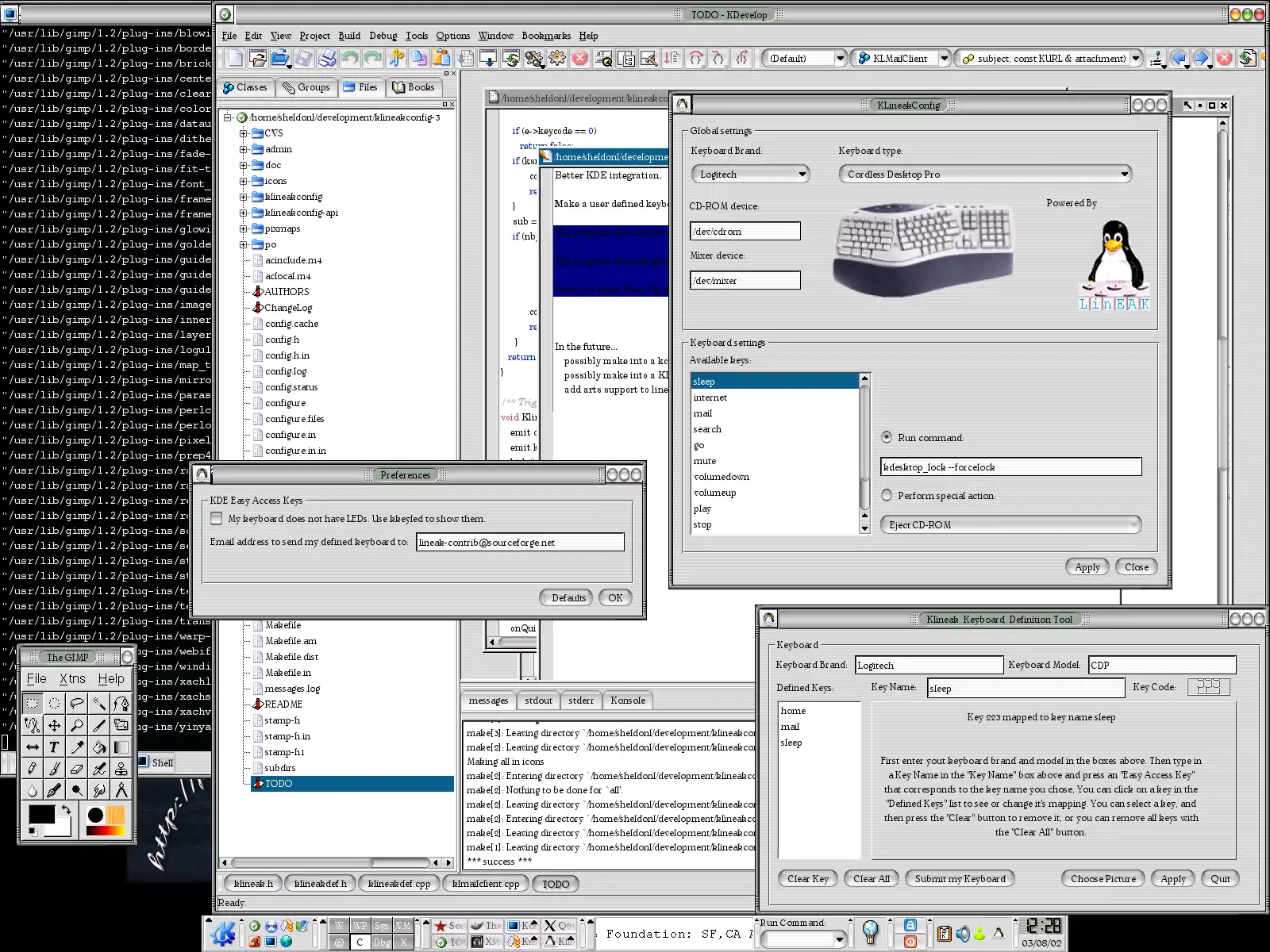This screenshot has width=1270, height=952.
Task: Click KDevelop red stop icon
Action: (x=580, y=58)
